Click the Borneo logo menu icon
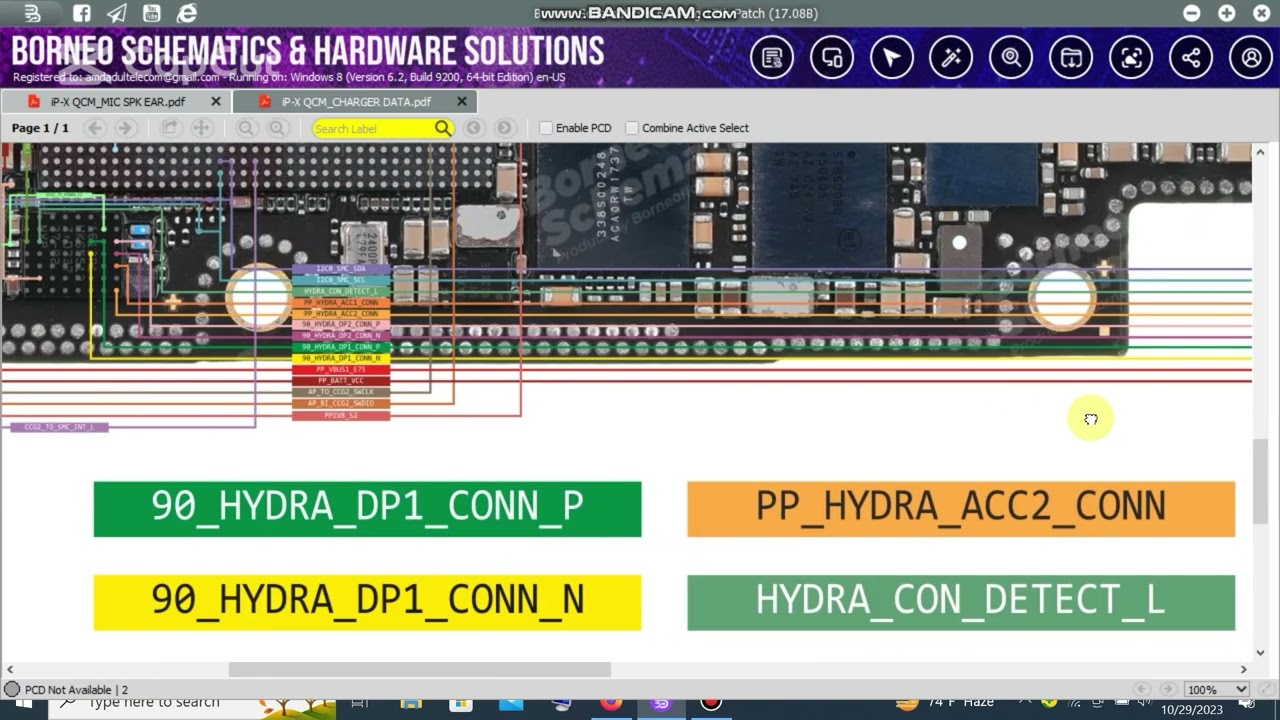Image resolution: width=1280 pixels, height=720 pixels. pos(32,14)
